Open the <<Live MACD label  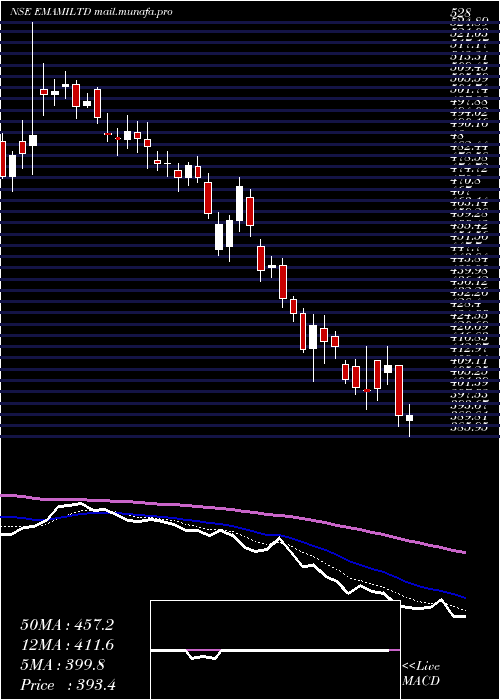[x=421, y=674]
